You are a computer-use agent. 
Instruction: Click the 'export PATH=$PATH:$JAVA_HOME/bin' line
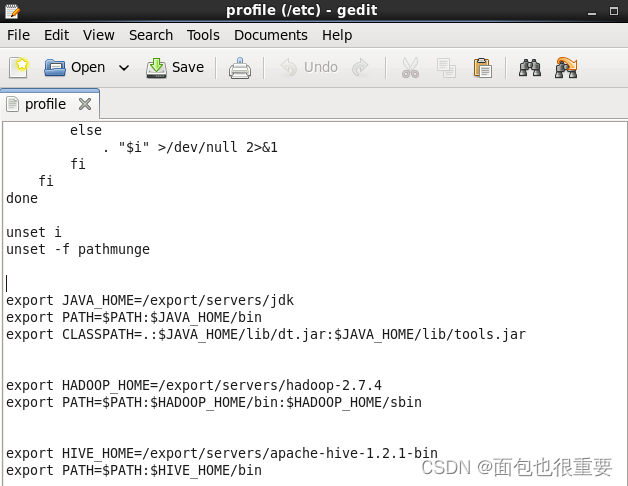[134, 317]
